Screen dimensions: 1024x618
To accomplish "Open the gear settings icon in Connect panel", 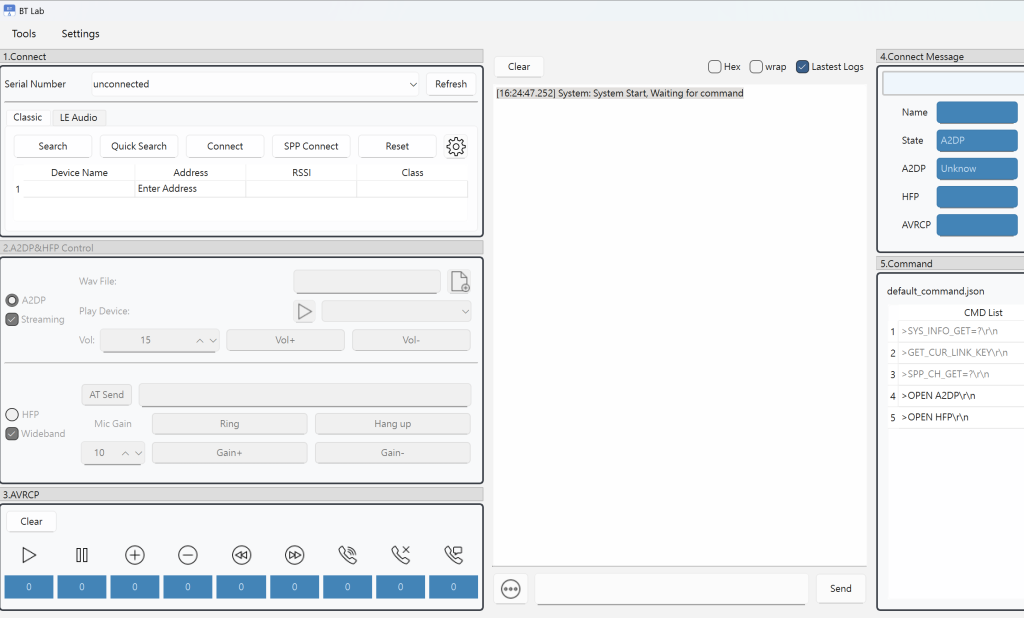I will pyautogui.click(x=456, y=147).
